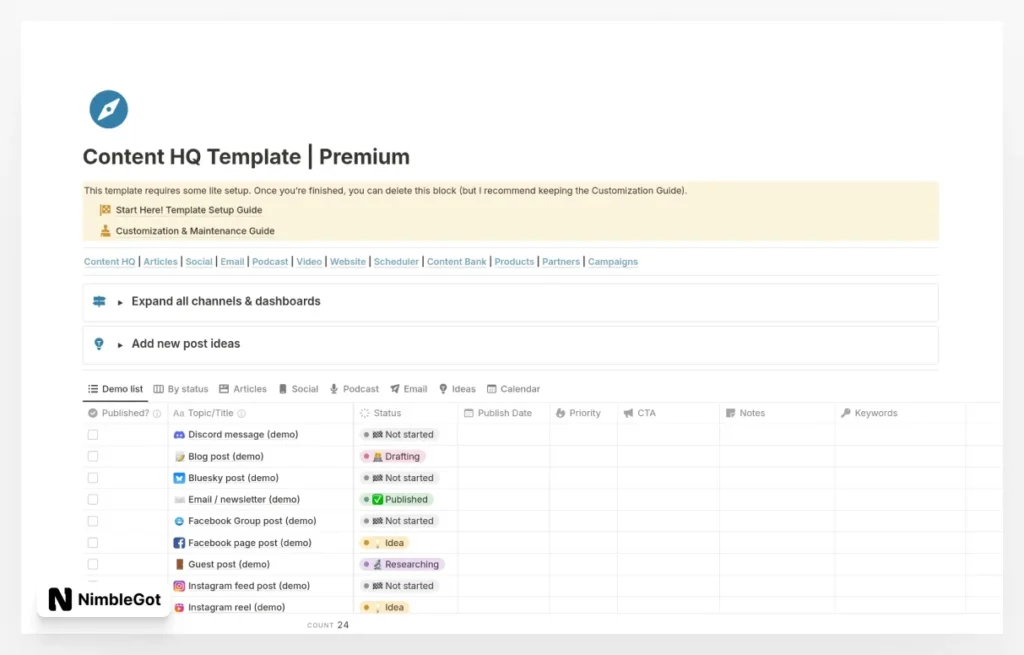The width and height of the screenshot is (1024, 655).
Task: Open the Calendar view tab
Action: click(x=513, y=389)
